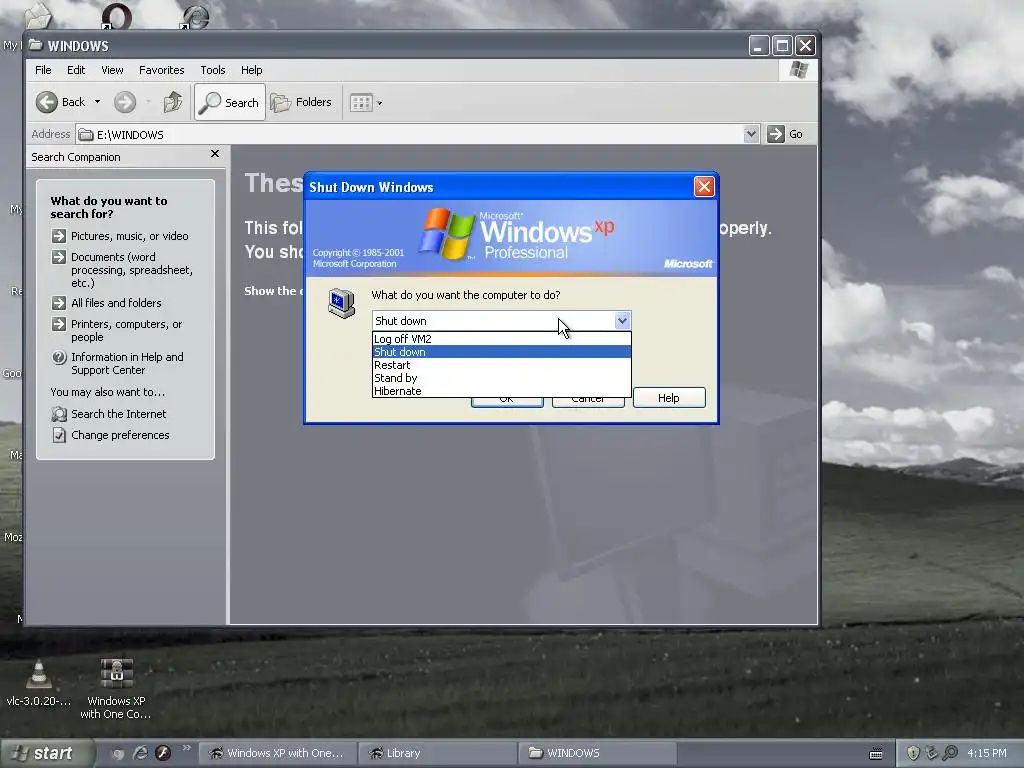
Task: Close the Search Companion pane
Action: pyautogui.click(x=215, y=153)
